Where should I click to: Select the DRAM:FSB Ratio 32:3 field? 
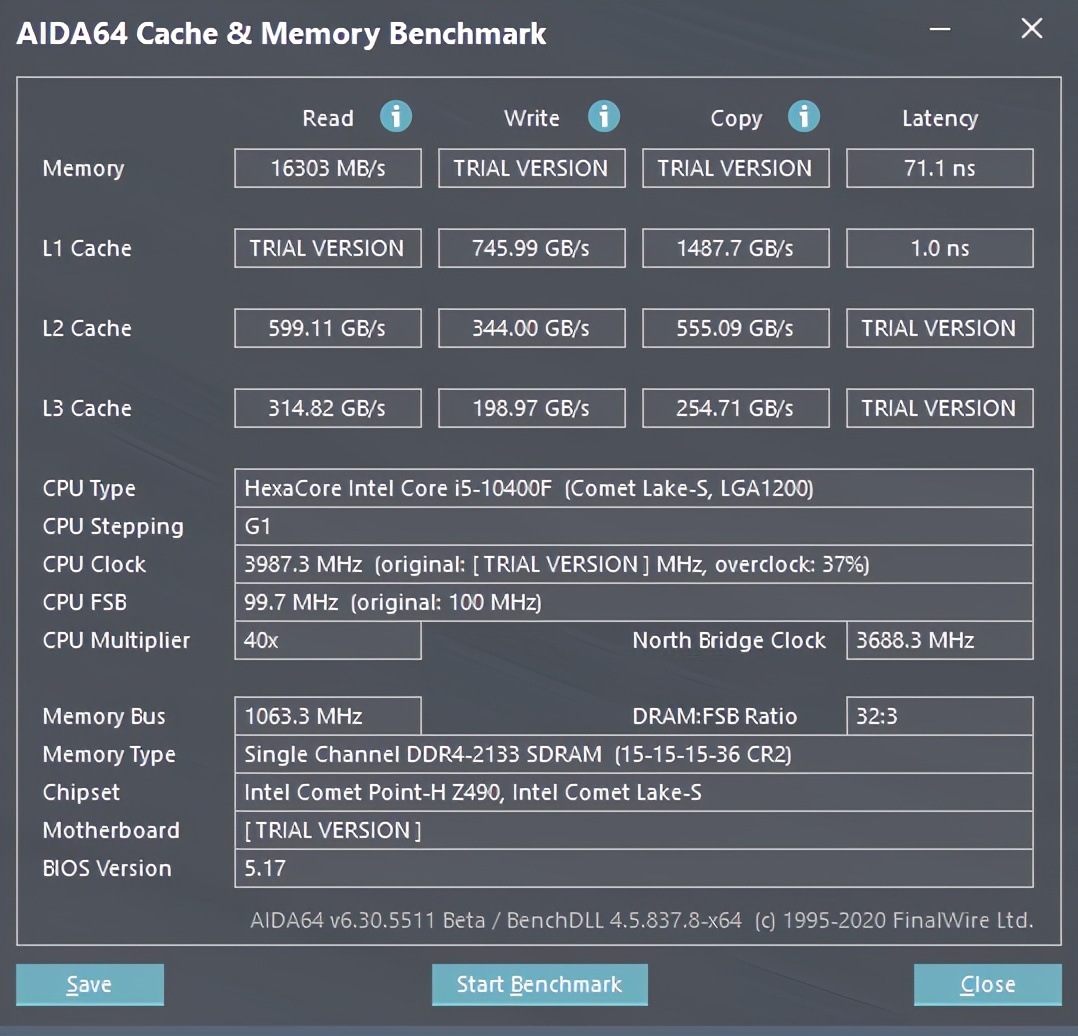939,716
